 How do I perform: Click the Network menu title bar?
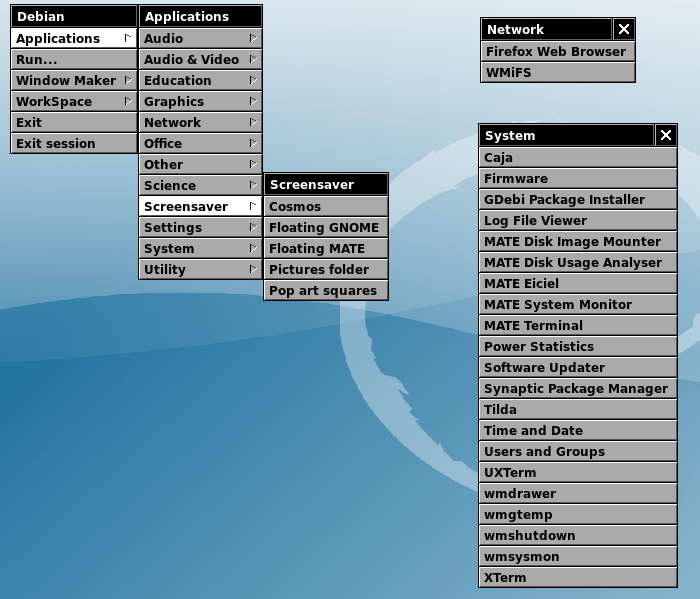[x=547, y=29]
